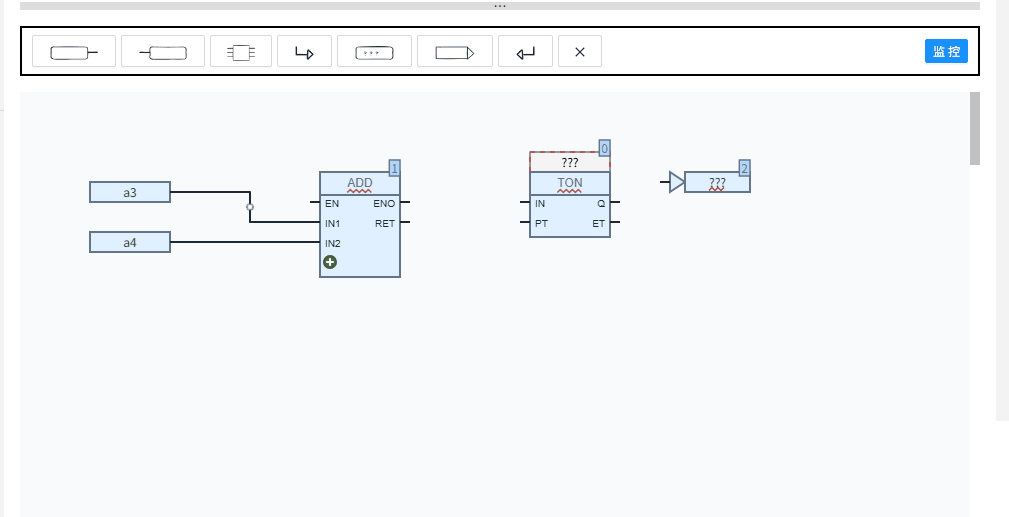Screen dimensions: 1009x517
Task: Click the ADD block title
Action: click(x=360, y=183)
